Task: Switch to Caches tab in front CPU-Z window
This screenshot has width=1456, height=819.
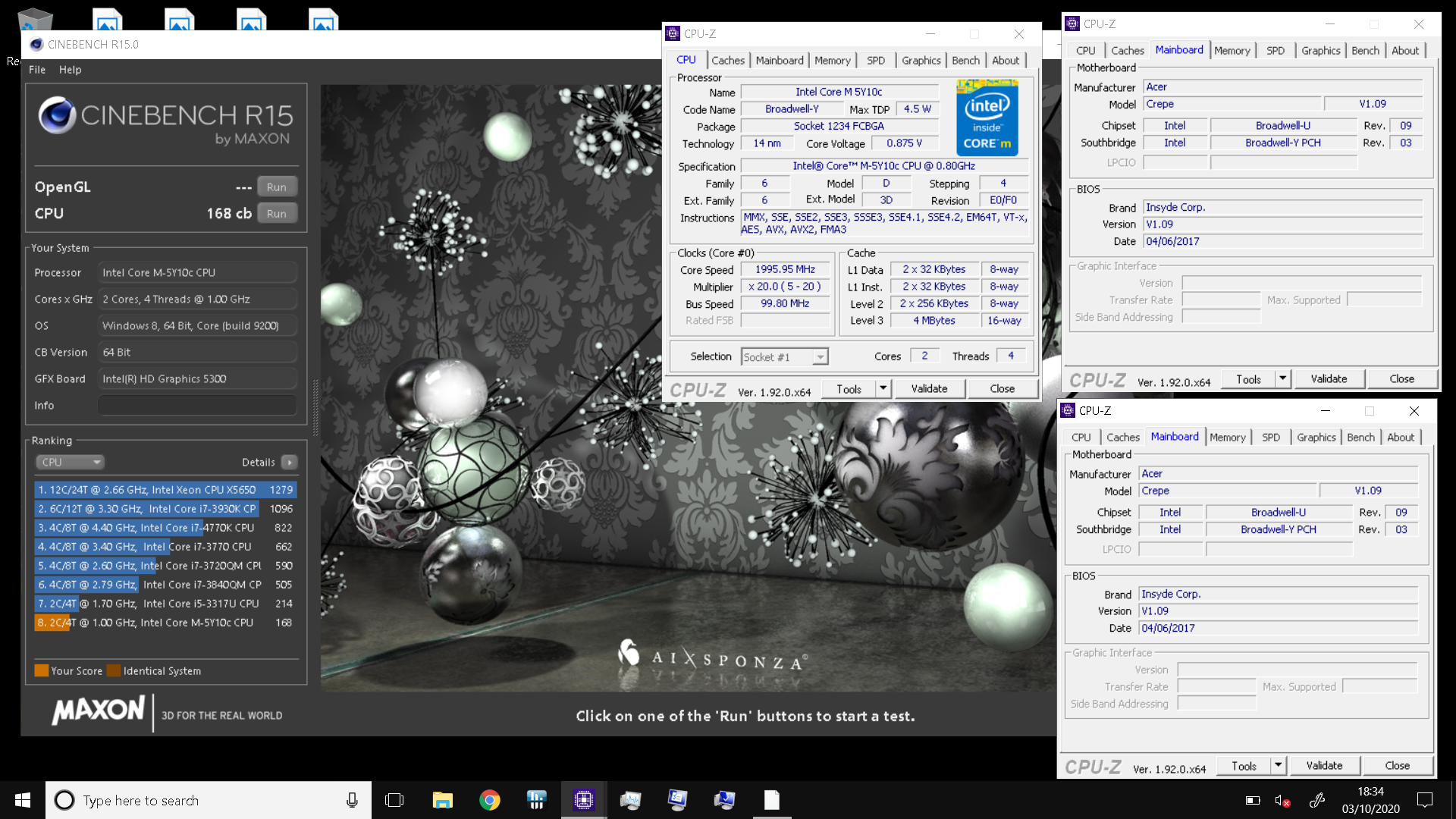Action: pyautogui.click(x=728, y=61)
